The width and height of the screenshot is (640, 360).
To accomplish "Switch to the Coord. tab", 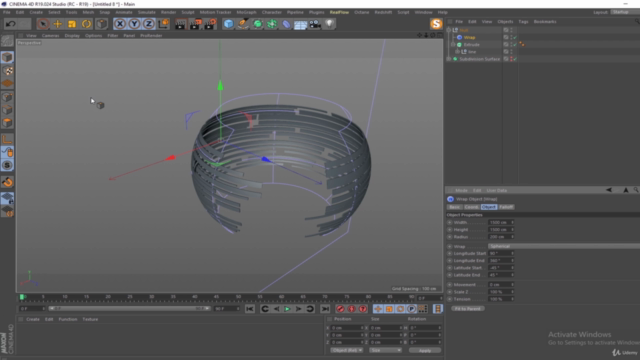I will tap(471, 207).
